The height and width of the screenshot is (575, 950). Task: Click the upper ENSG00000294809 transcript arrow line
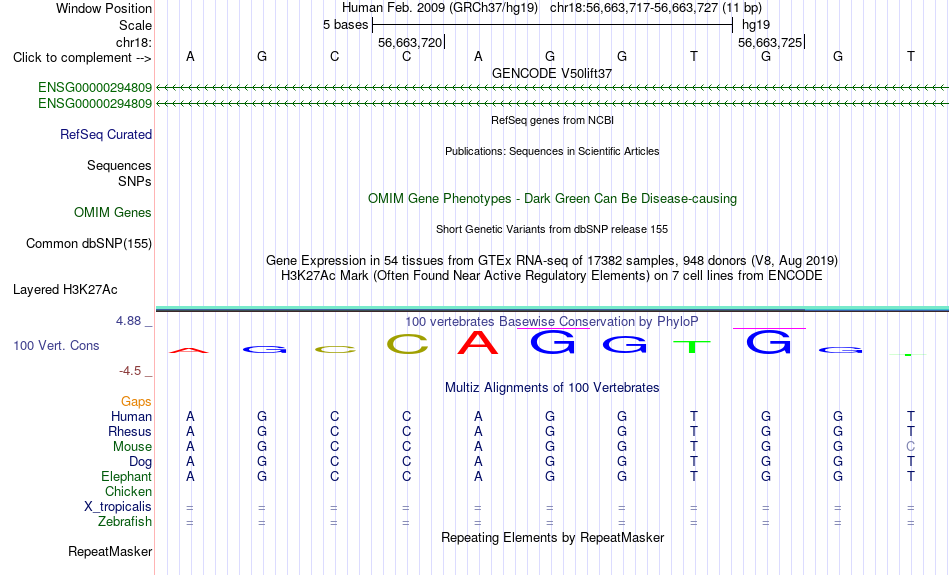[x=552, y=88]
